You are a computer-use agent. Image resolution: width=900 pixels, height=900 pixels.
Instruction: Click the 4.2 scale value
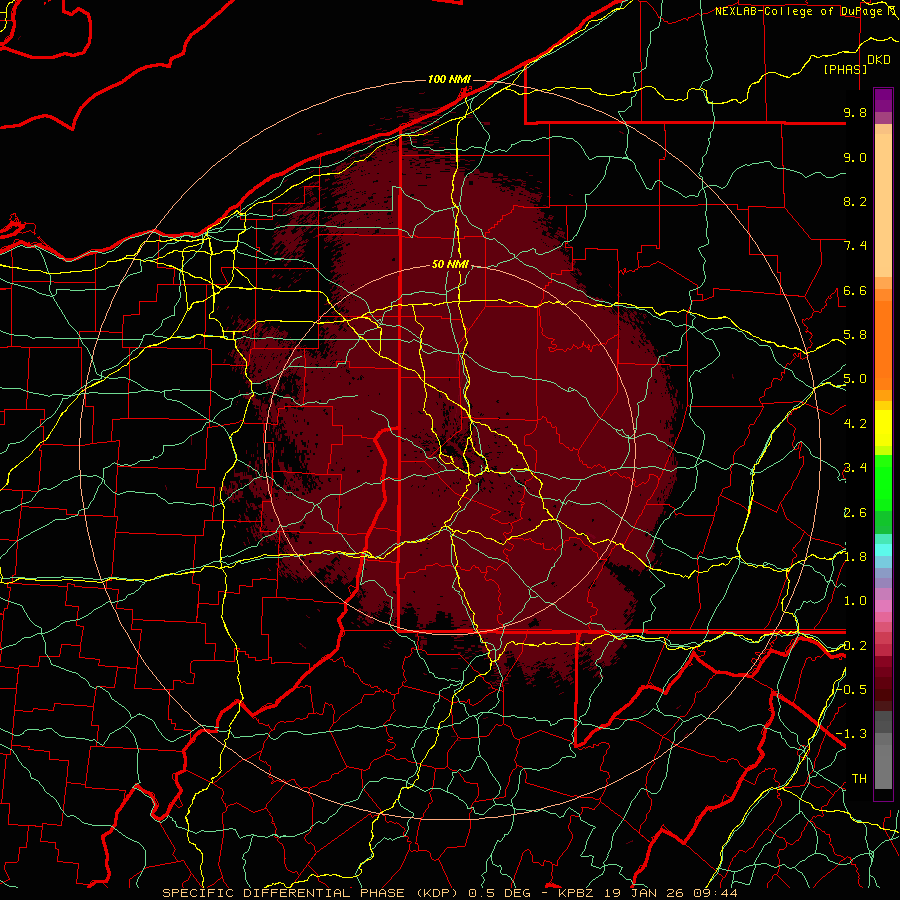point(855,424)
